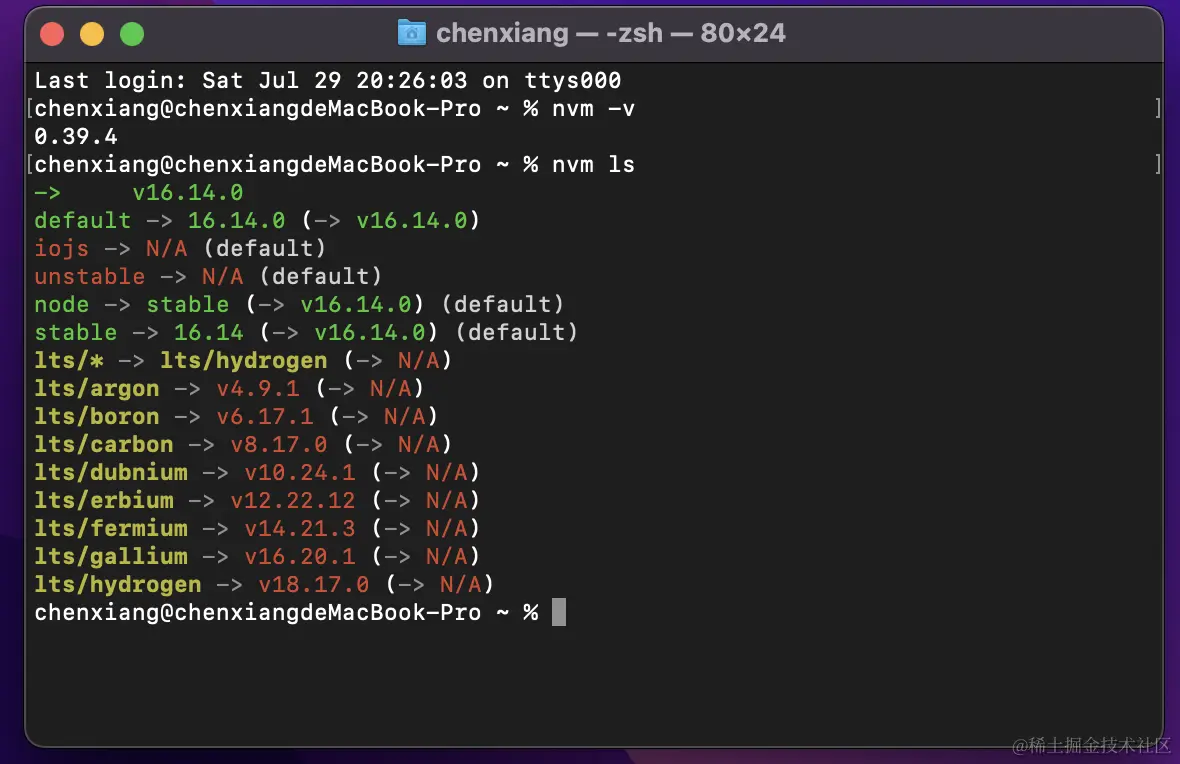Click the current version line '-> v16.14.0'
The image size is (1180, 764).
tap(138, 193)
